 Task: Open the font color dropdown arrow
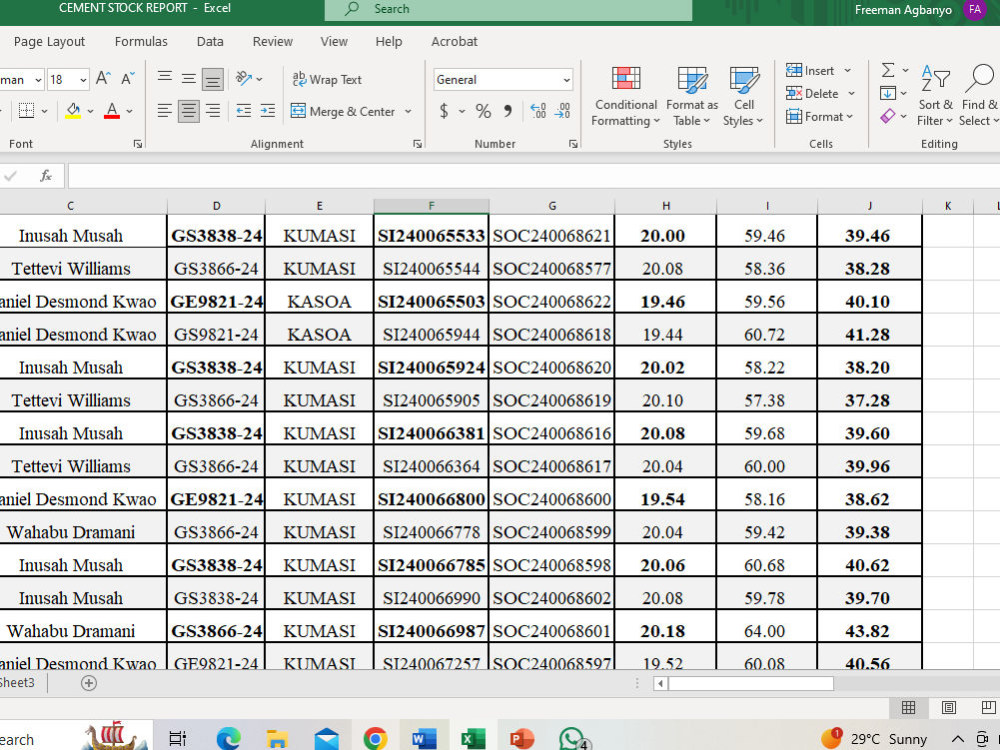(129, 112)
